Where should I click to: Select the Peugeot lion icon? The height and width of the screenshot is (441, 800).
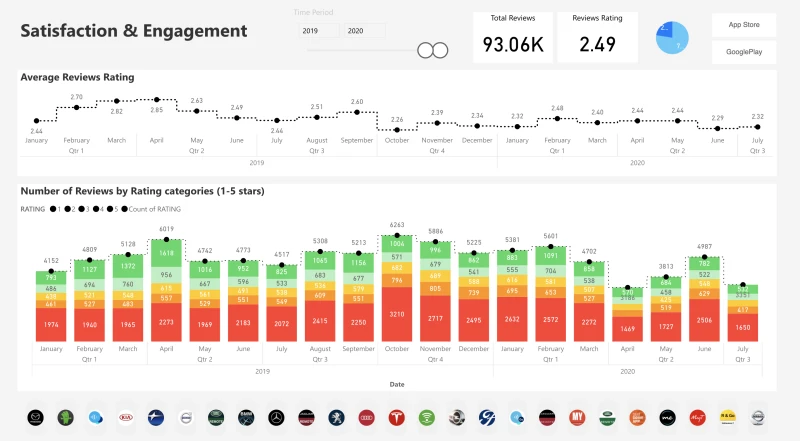tap(336, 417)
